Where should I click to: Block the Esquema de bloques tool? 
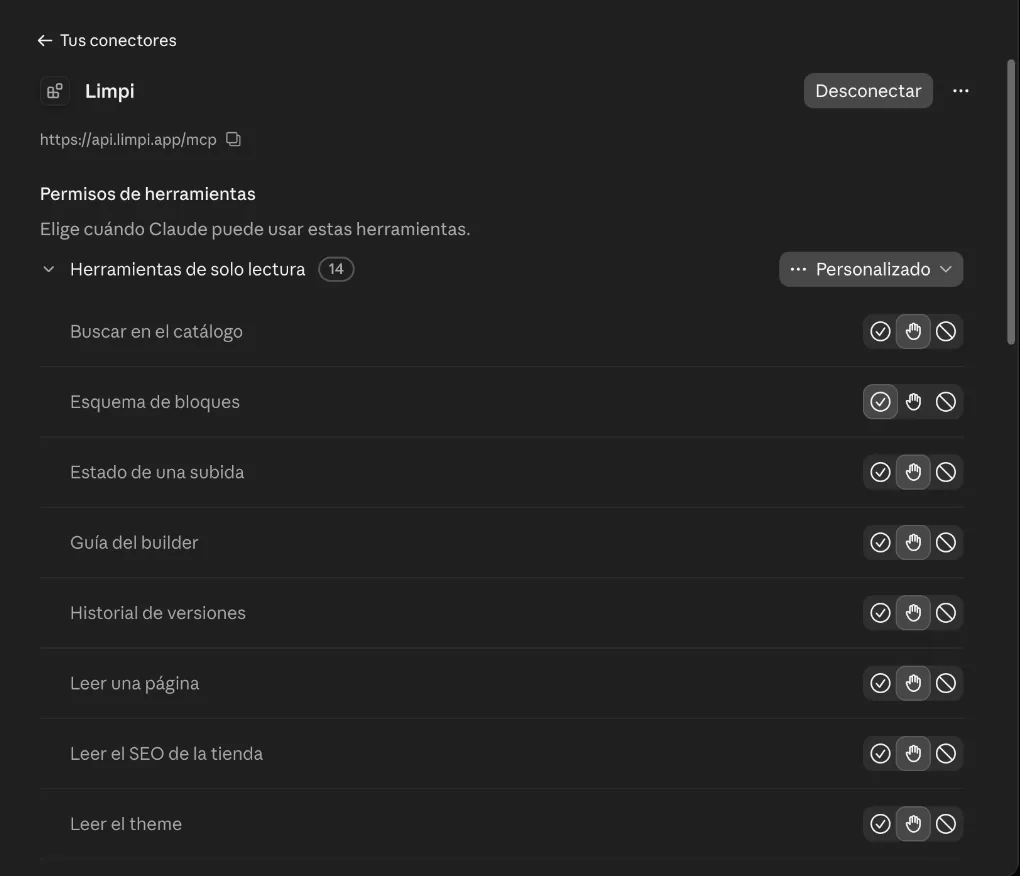click(946, 402)
